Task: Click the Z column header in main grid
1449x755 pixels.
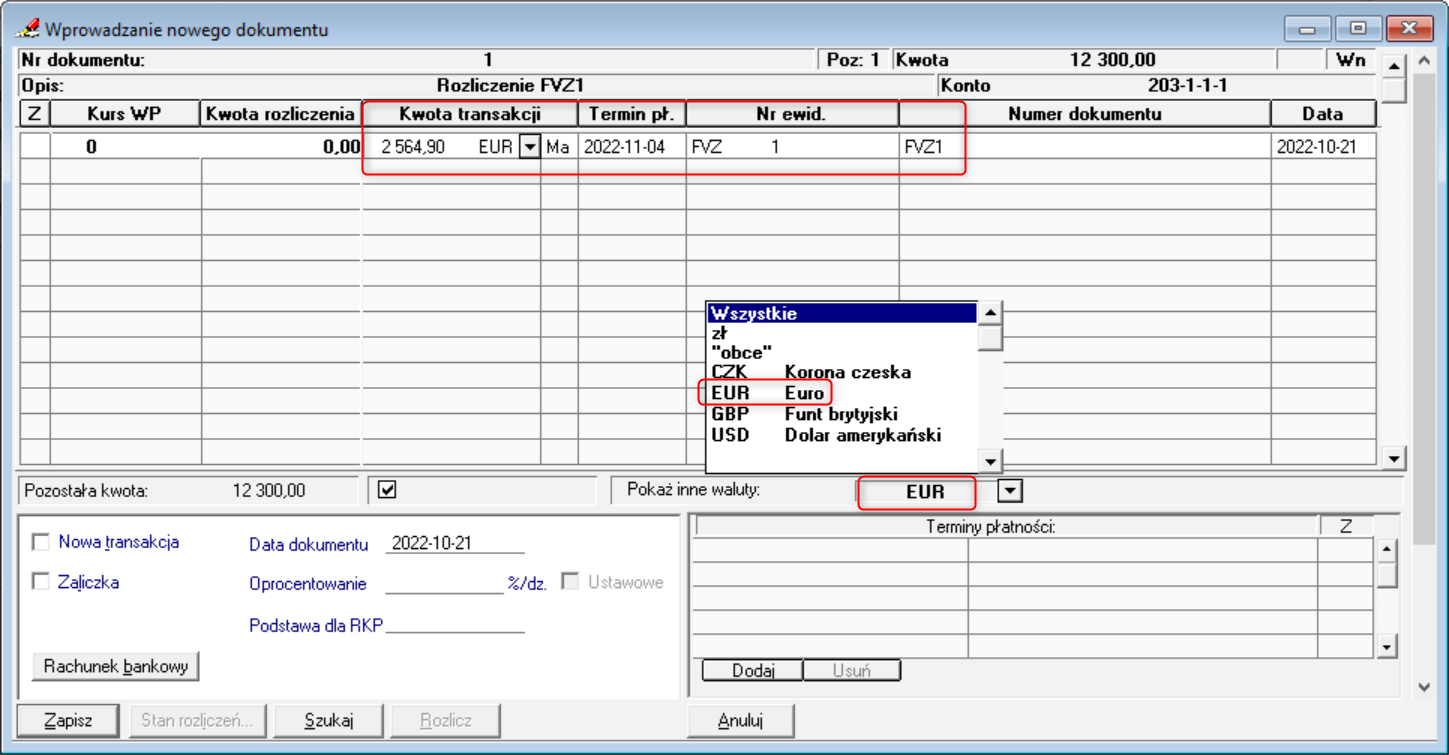Action: (x=35, y=114)
